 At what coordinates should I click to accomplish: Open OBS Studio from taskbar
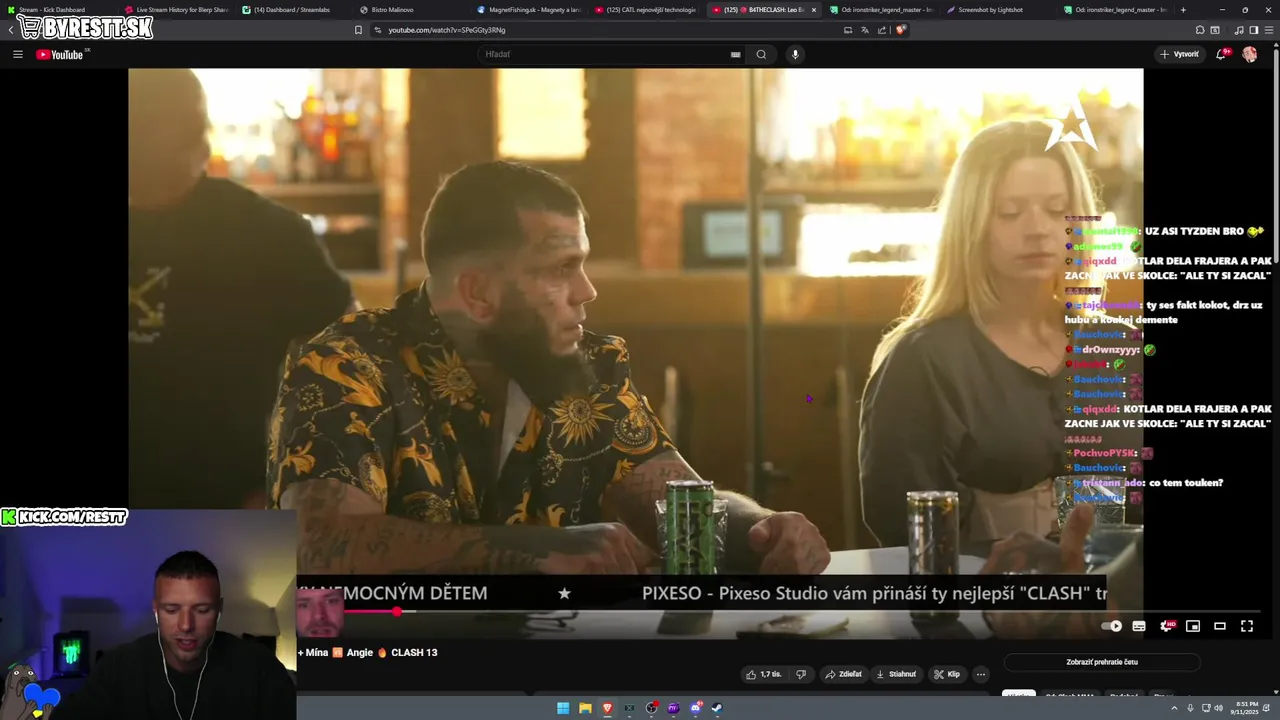point(652,708)
